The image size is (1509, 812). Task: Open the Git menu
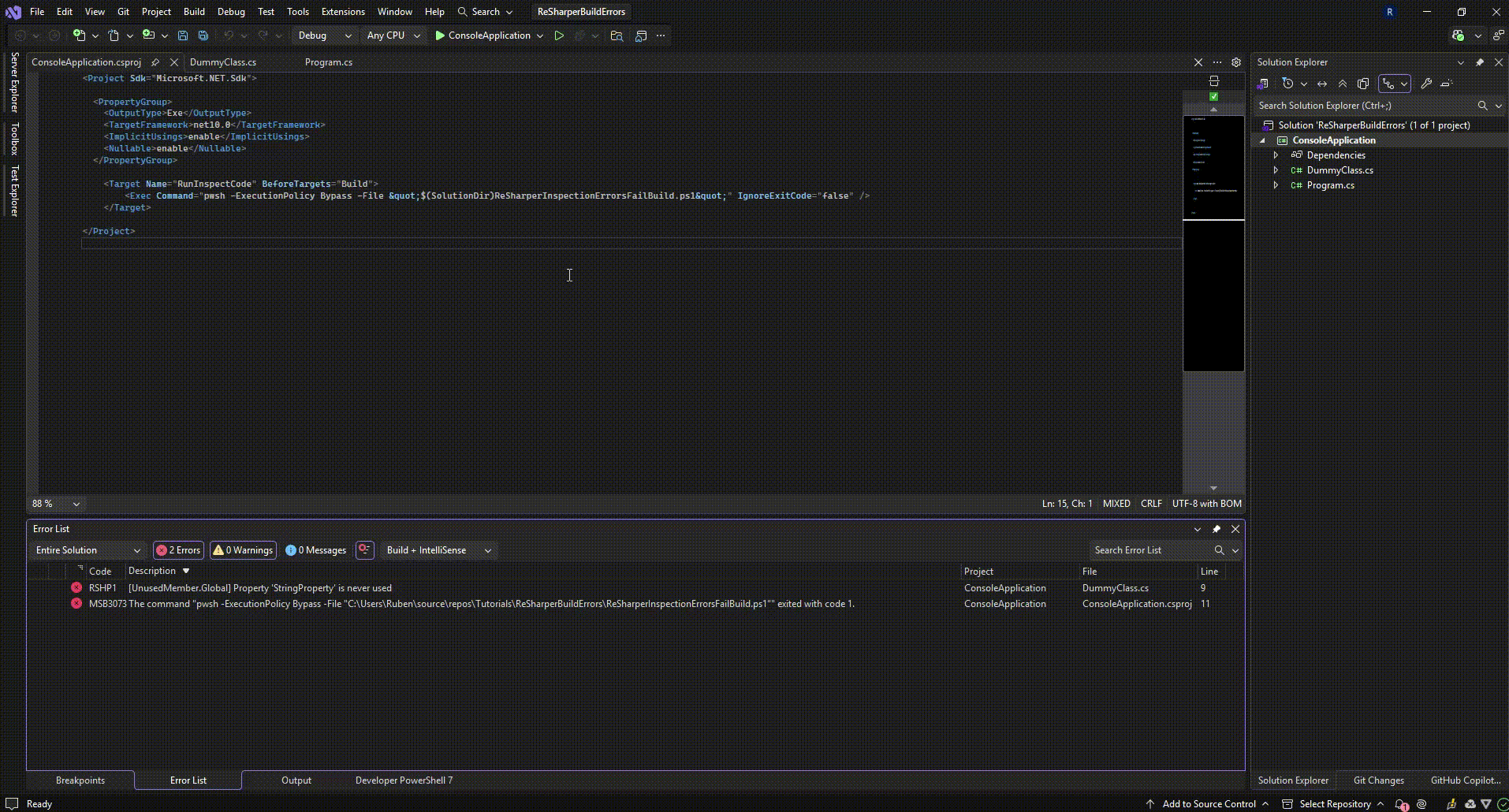point(124,12)
